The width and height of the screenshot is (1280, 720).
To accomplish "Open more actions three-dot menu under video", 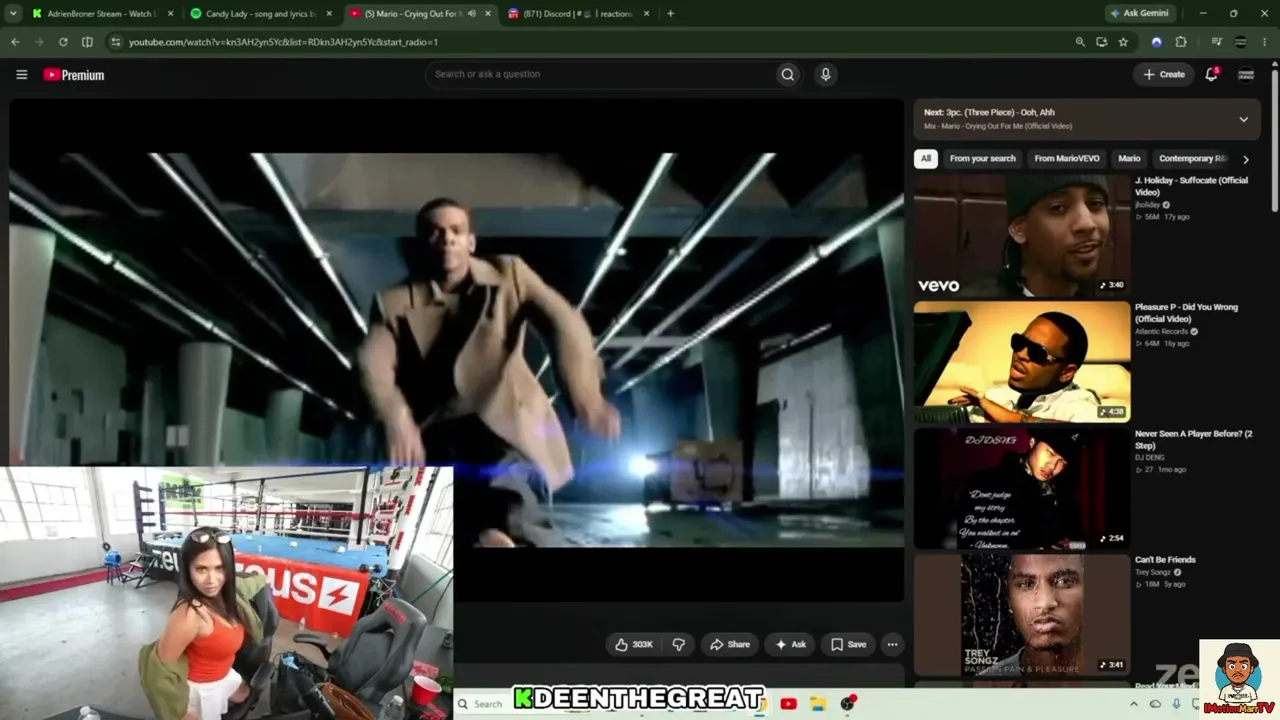I will [892, 644].
